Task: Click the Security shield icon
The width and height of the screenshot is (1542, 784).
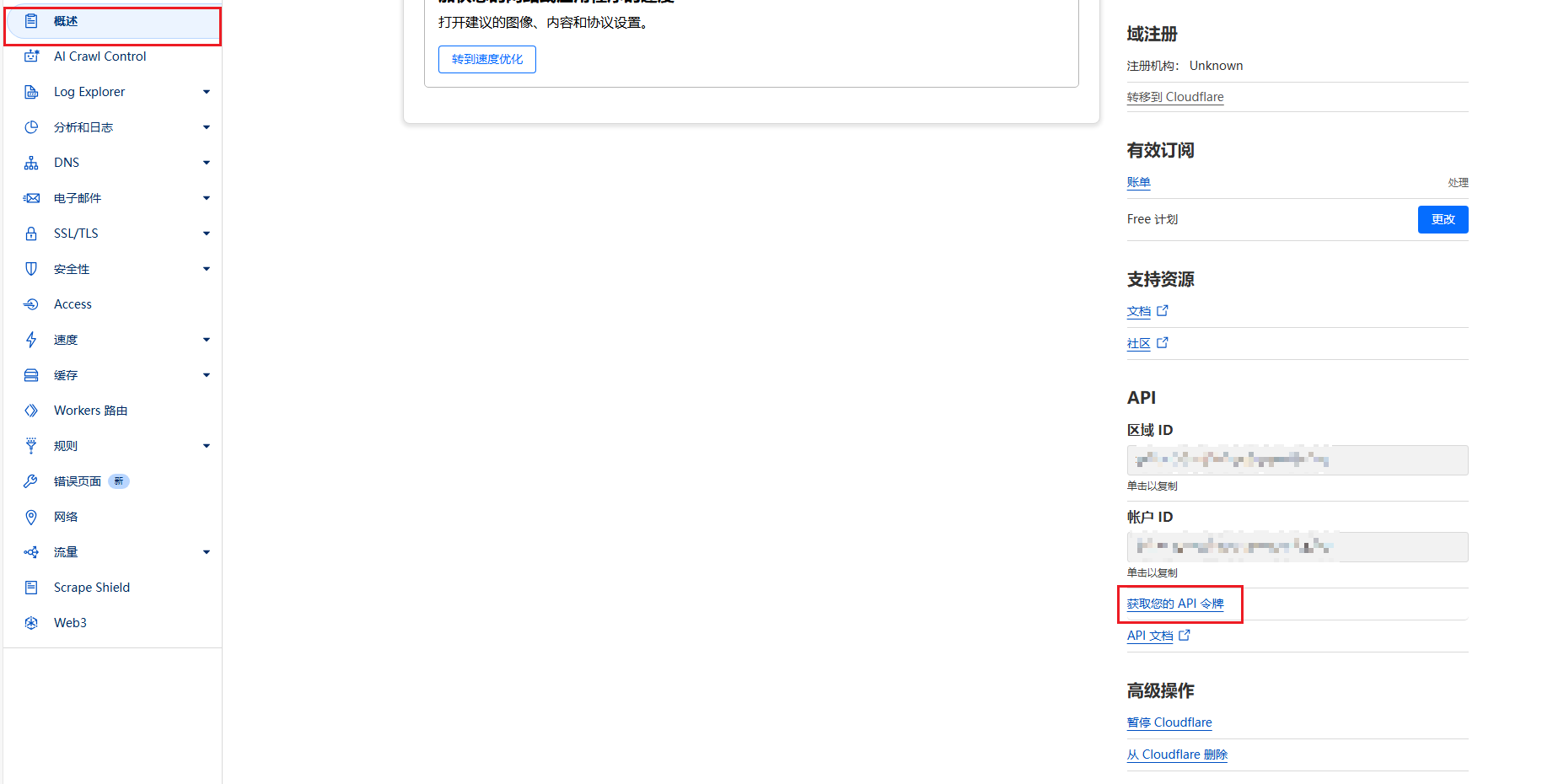Action: click(31, 269)
